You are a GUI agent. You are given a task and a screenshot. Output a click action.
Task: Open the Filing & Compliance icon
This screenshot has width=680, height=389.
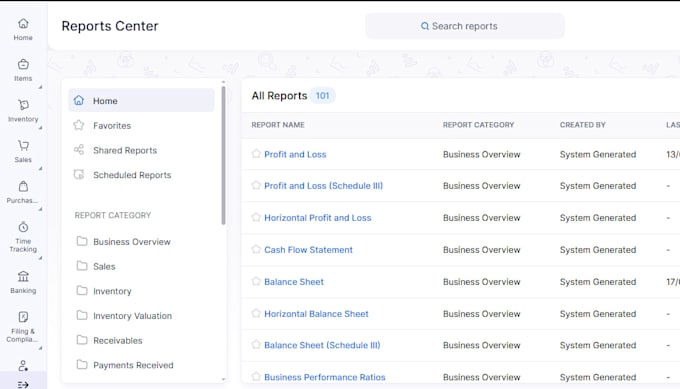coord(23,317)
